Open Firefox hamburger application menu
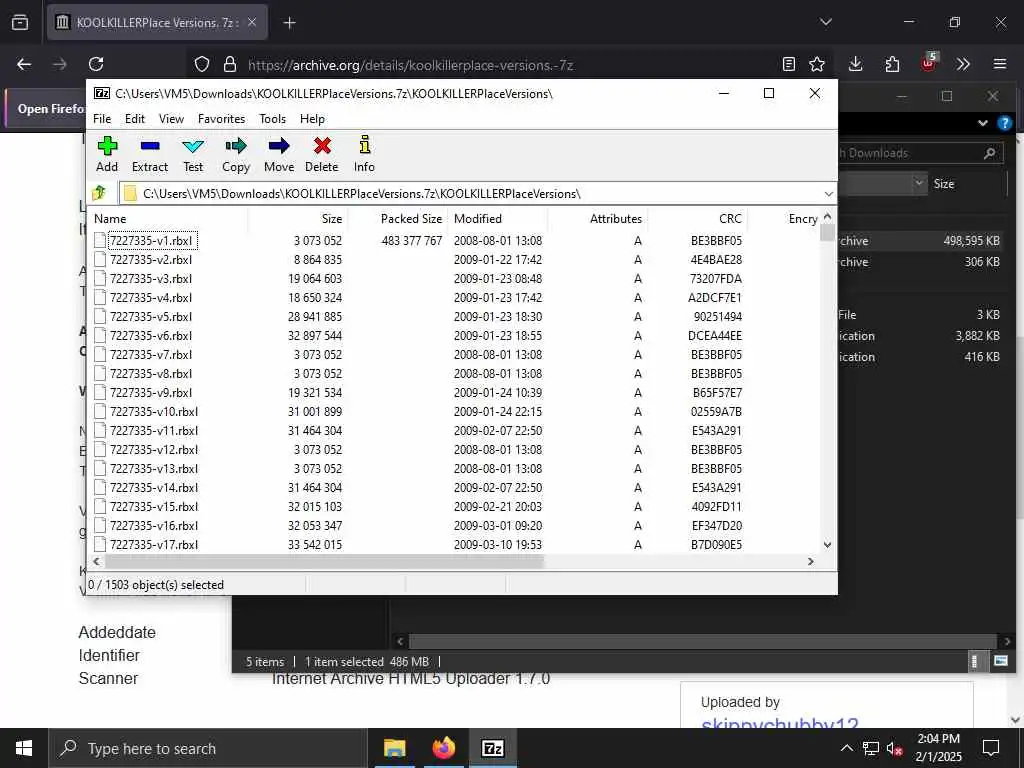The height and width of the screenshot is (768, 1024). tap(1000, 64)
